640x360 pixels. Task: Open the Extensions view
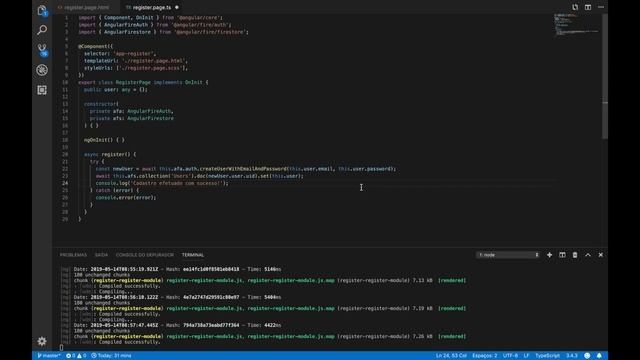click(42, 90)
